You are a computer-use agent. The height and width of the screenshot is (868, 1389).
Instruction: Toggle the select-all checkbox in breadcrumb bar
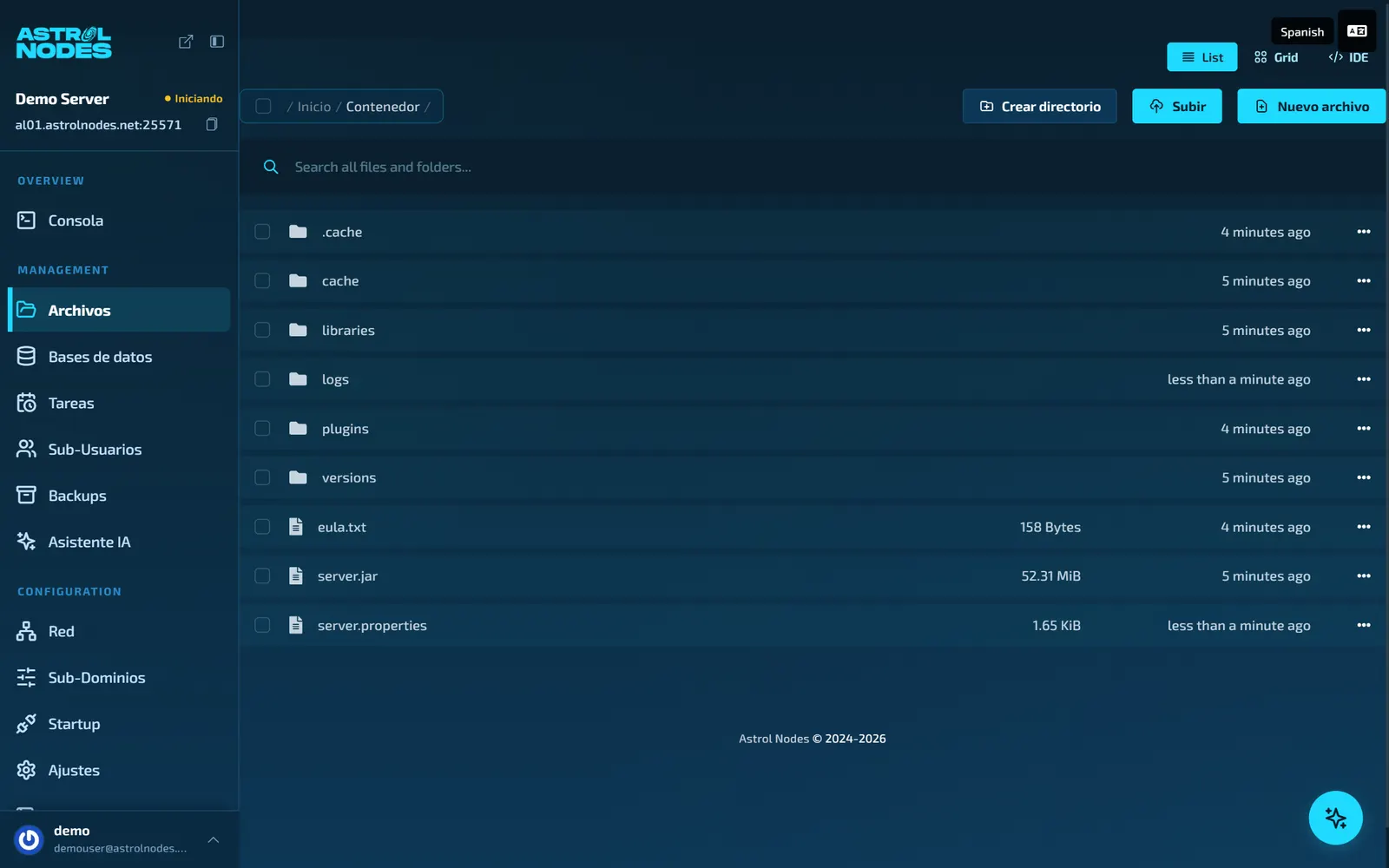click(263, 106)
